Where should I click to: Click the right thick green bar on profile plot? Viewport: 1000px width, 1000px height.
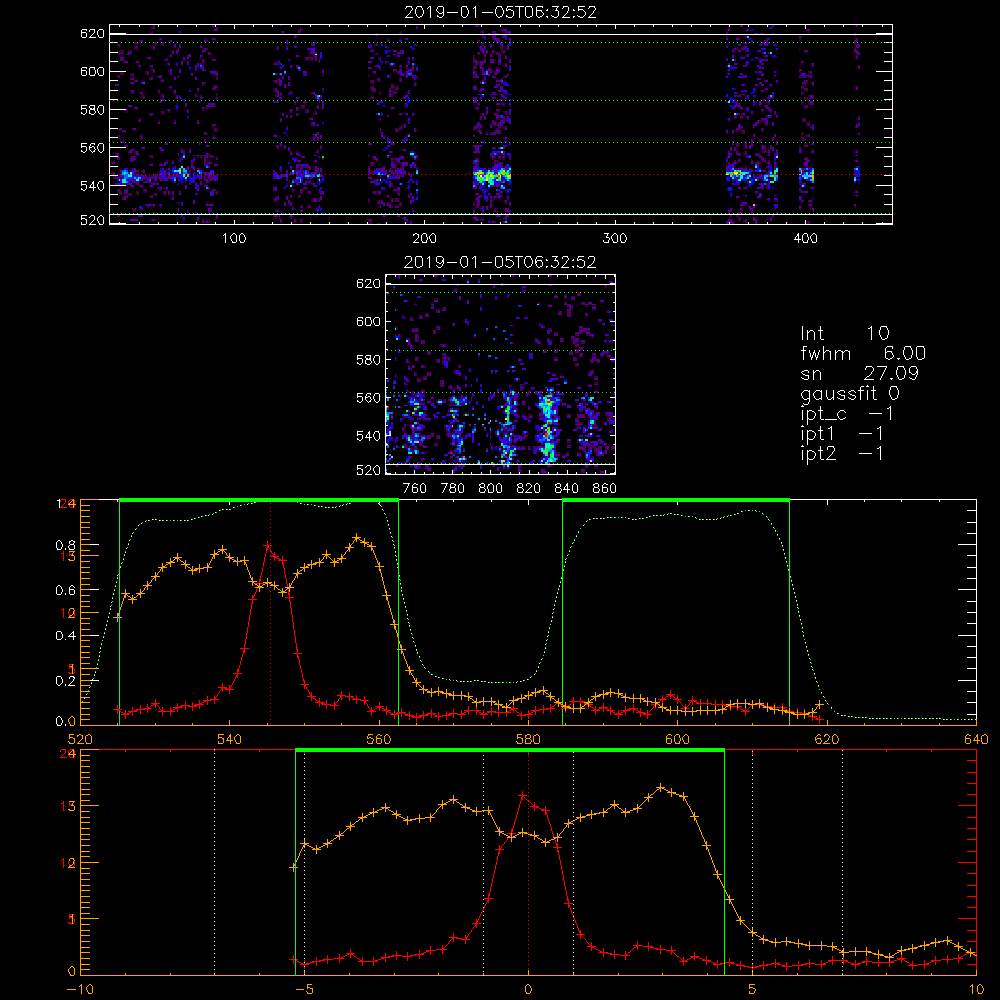(x=676, y=500)
